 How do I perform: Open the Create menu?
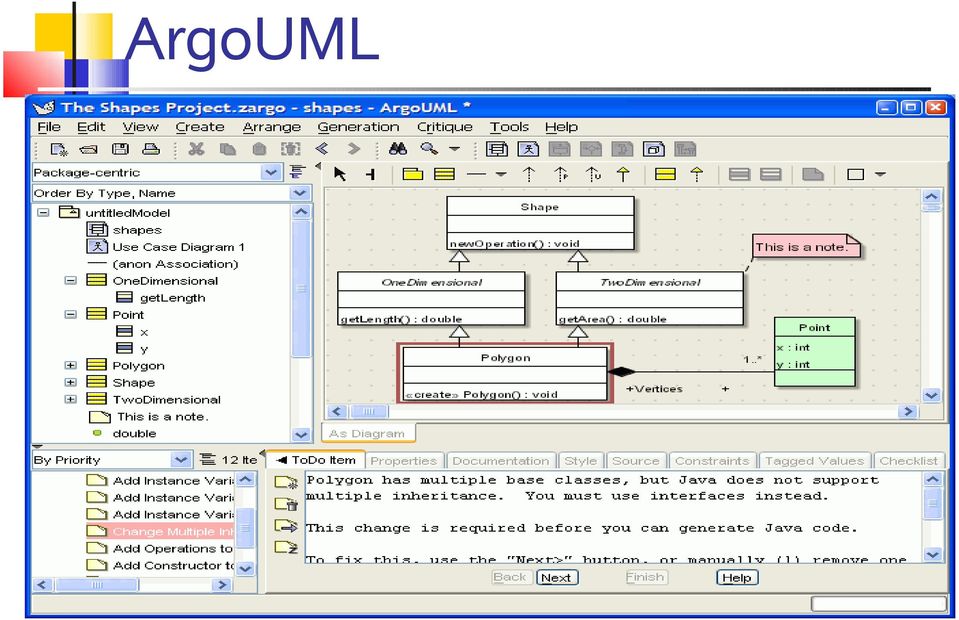tap(200, 127)
